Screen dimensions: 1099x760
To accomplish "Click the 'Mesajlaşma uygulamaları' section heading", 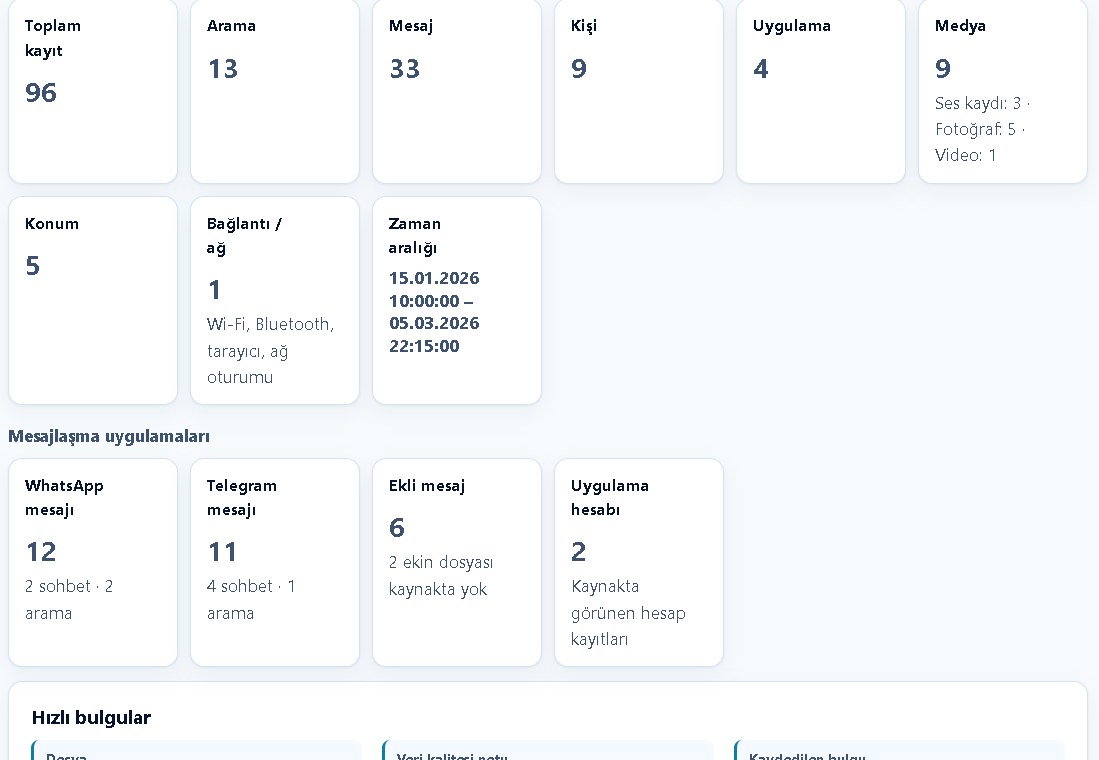I will (x=109, y=436).
